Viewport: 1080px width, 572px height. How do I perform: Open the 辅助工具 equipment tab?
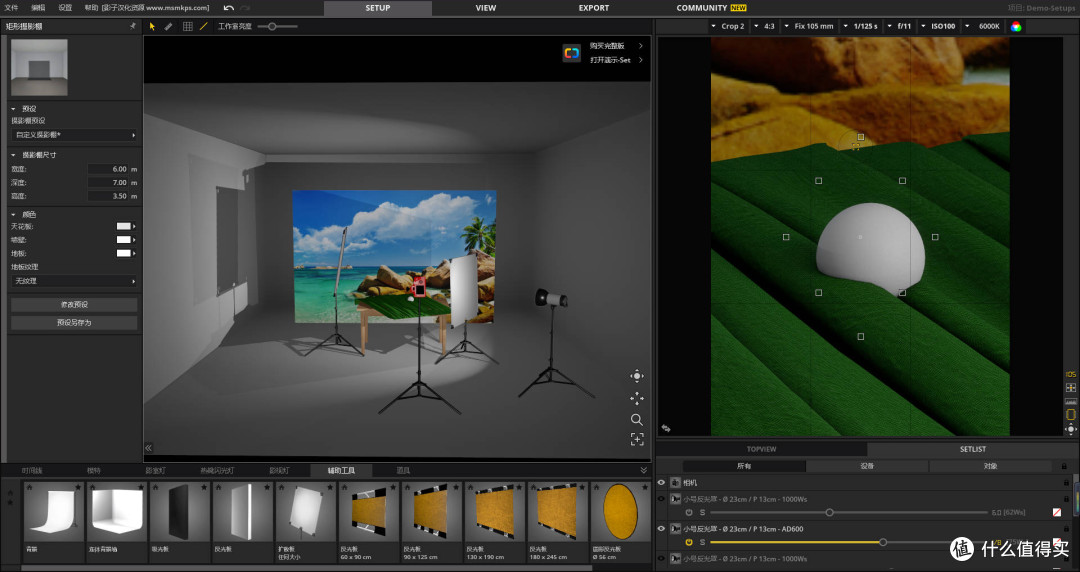[341, 471]
